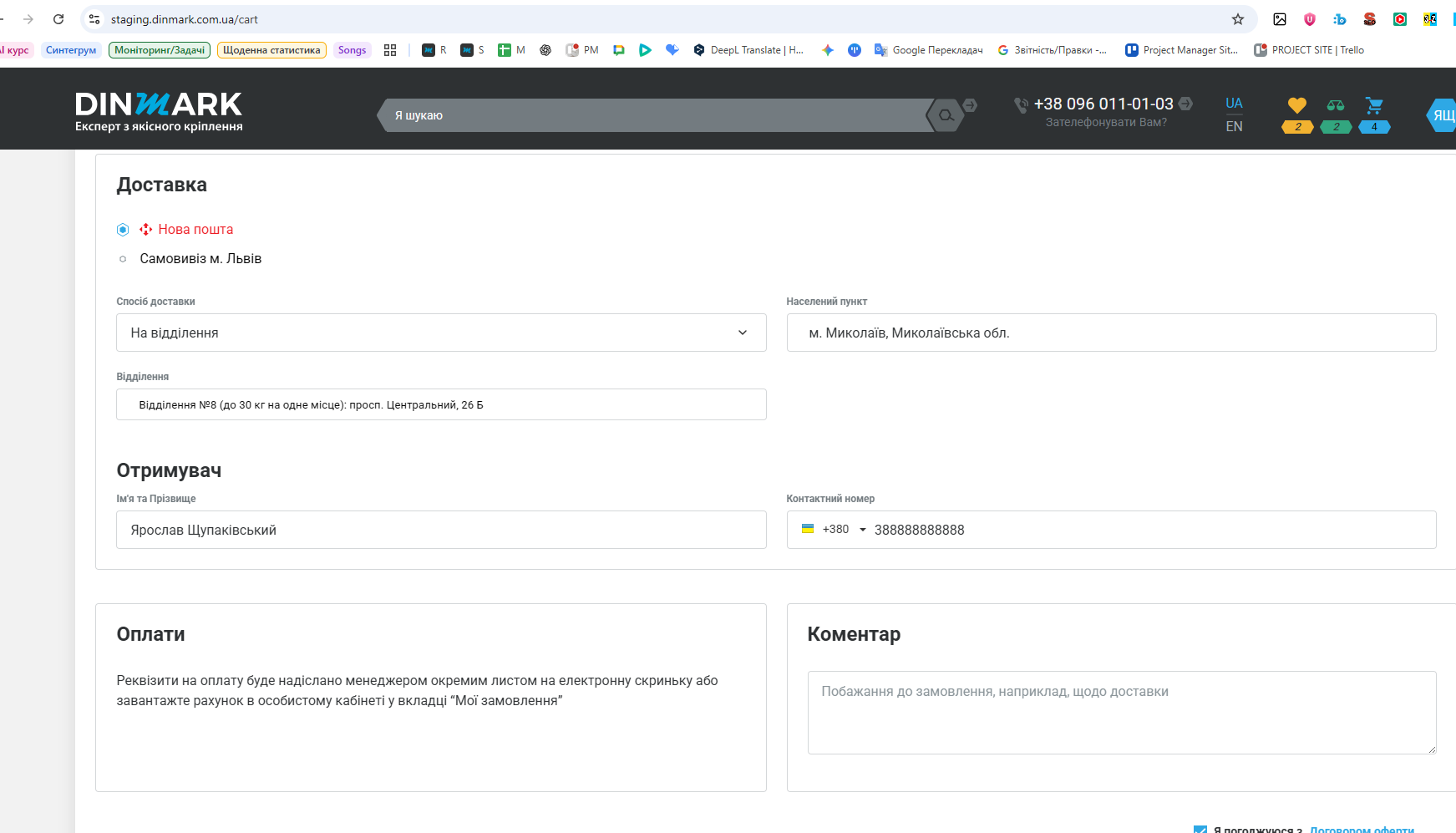This screenshot has height=833, width=1456.
Task: Open the Моніторинг/Задачі bookmark
Action: 160,50
